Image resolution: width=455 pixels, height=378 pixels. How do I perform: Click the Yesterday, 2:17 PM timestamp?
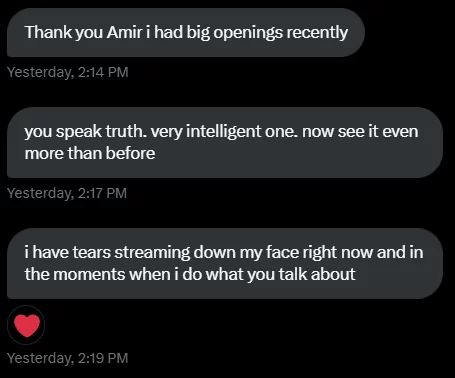[67, 193]
